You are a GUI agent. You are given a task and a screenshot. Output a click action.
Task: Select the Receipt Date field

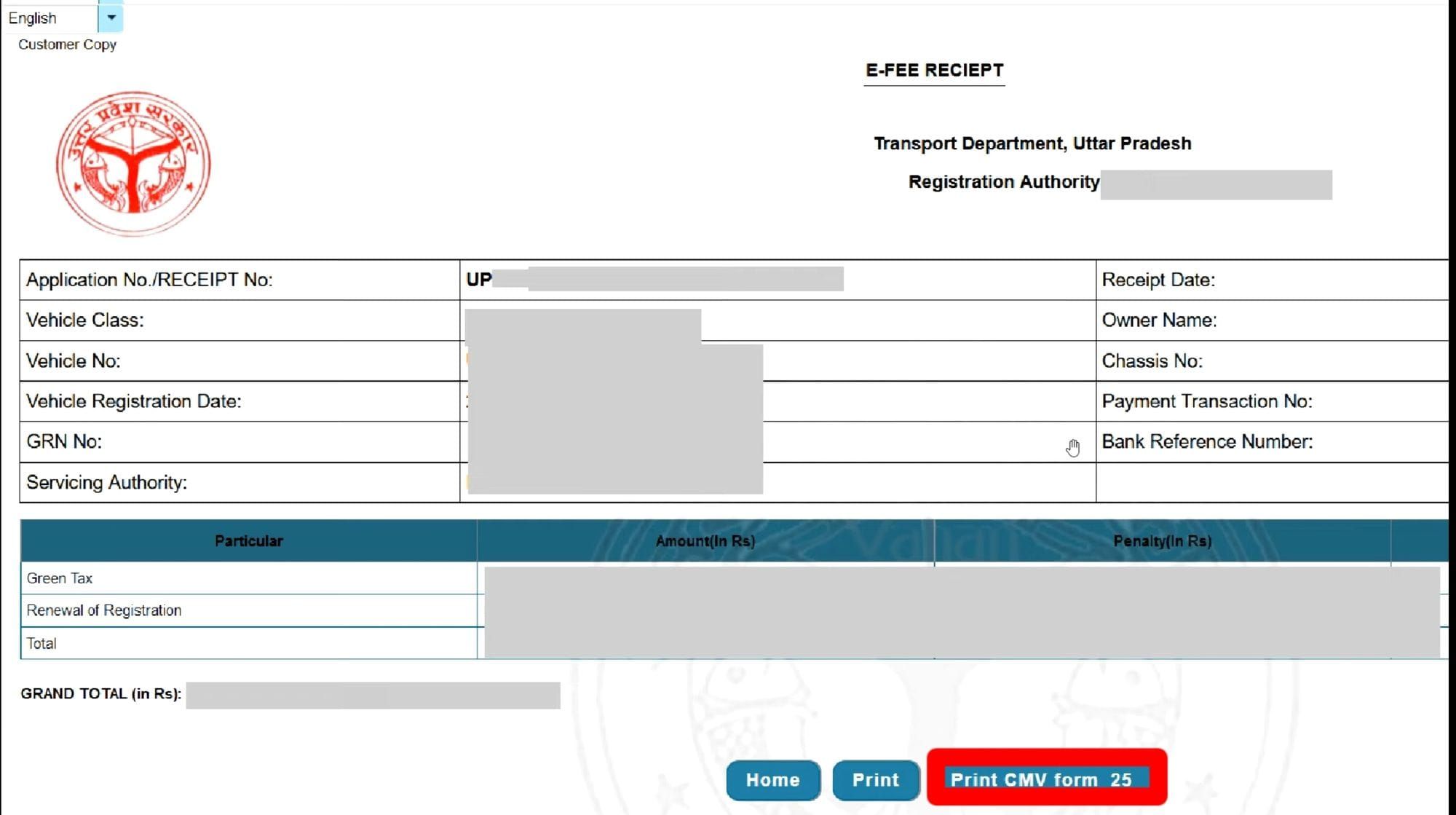point(1159,279)
